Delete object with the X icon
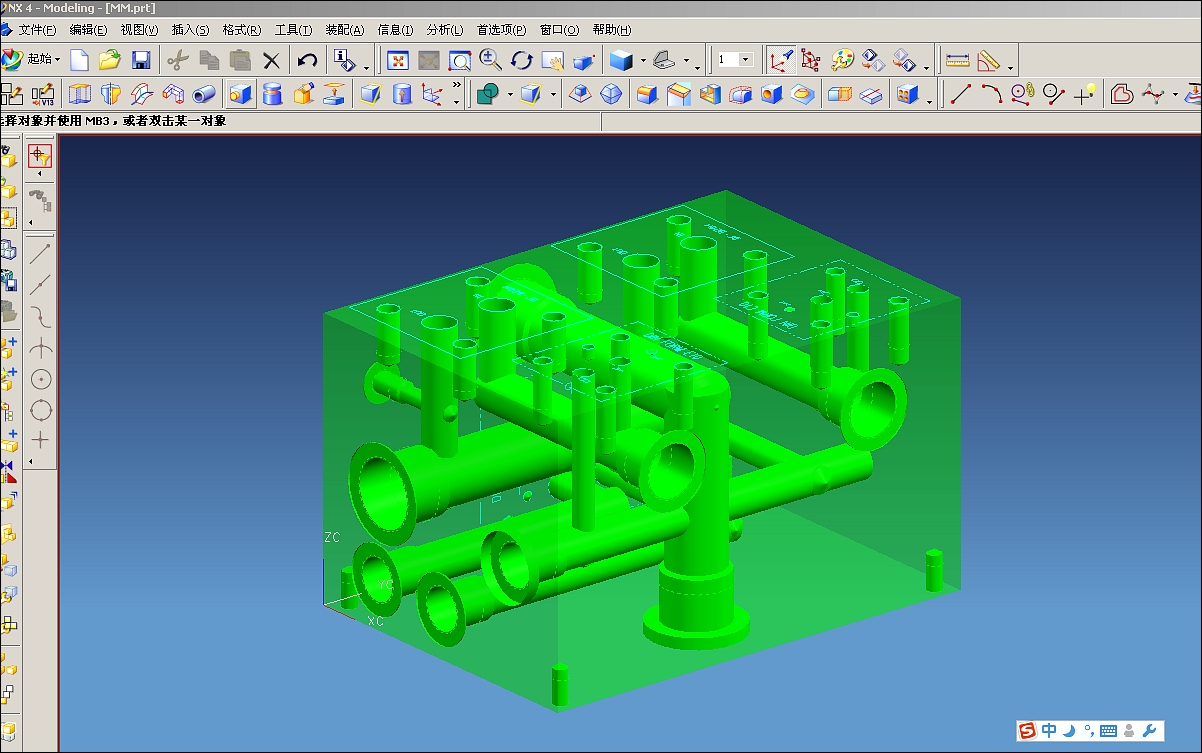1202x753 pixels. 271,60
